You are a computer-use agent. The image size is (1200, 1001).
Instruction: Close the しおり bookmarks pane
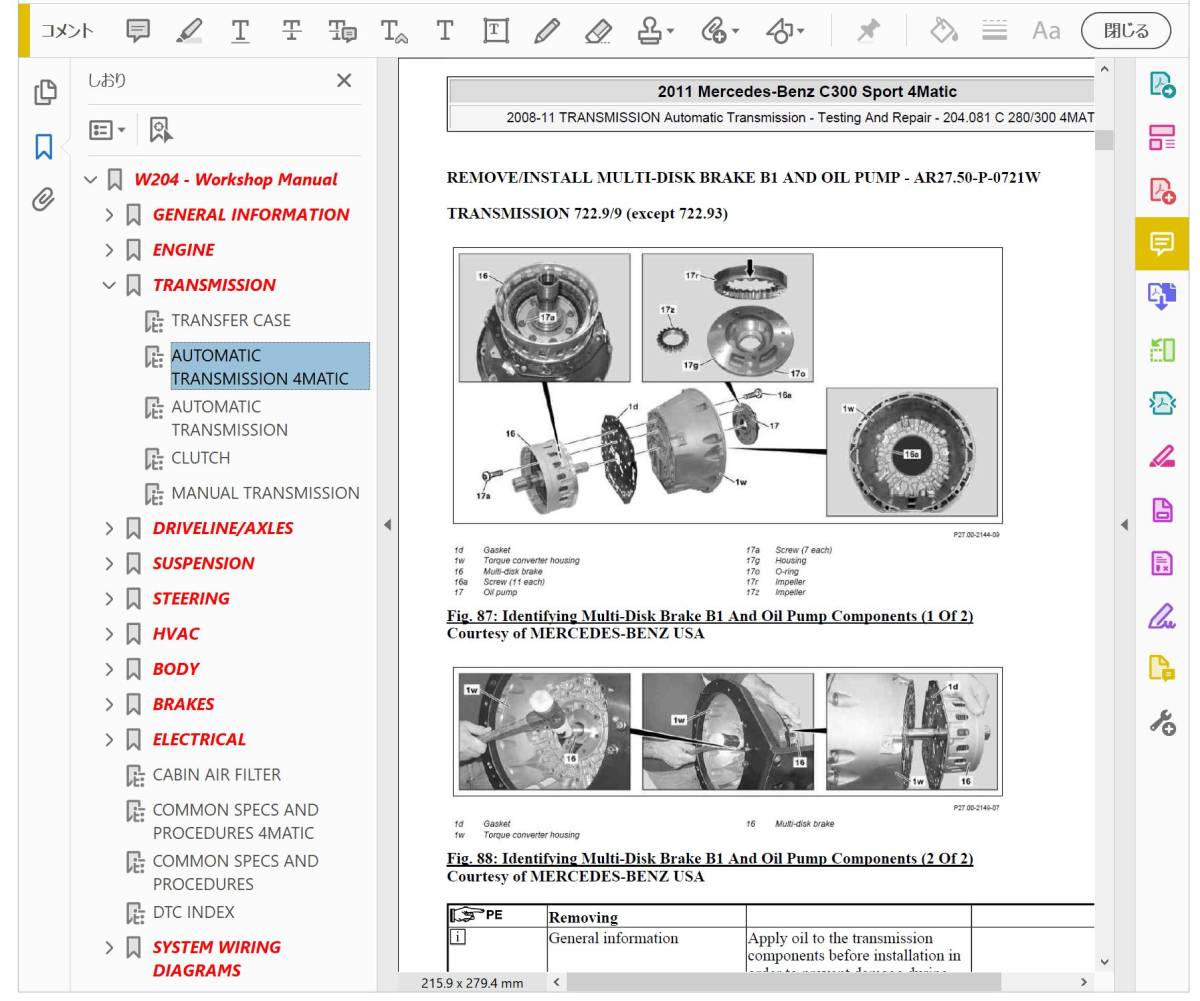[344, 81]
